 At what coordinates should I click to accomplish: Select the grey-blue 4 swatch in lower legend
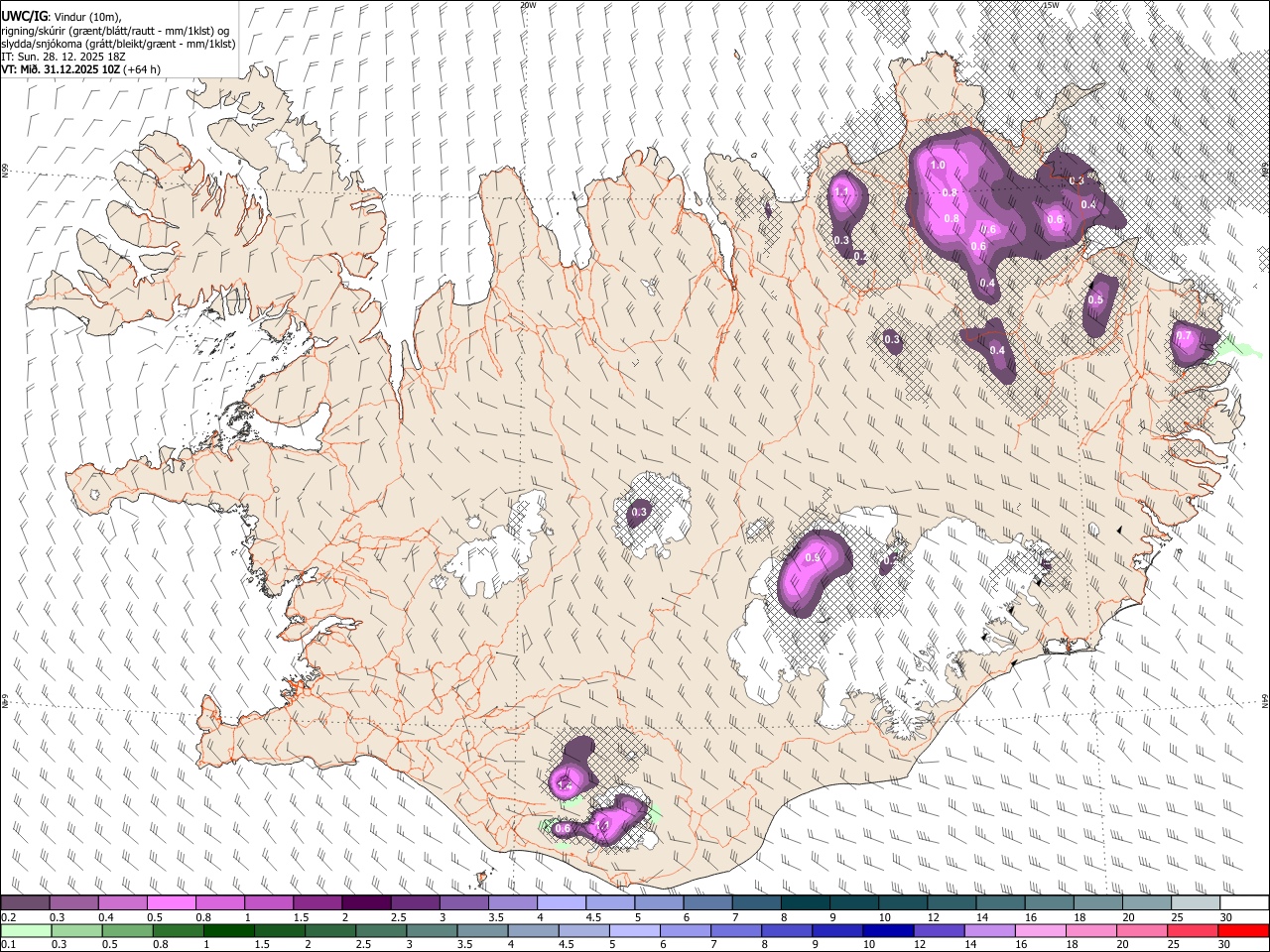(x=534, y=931)
